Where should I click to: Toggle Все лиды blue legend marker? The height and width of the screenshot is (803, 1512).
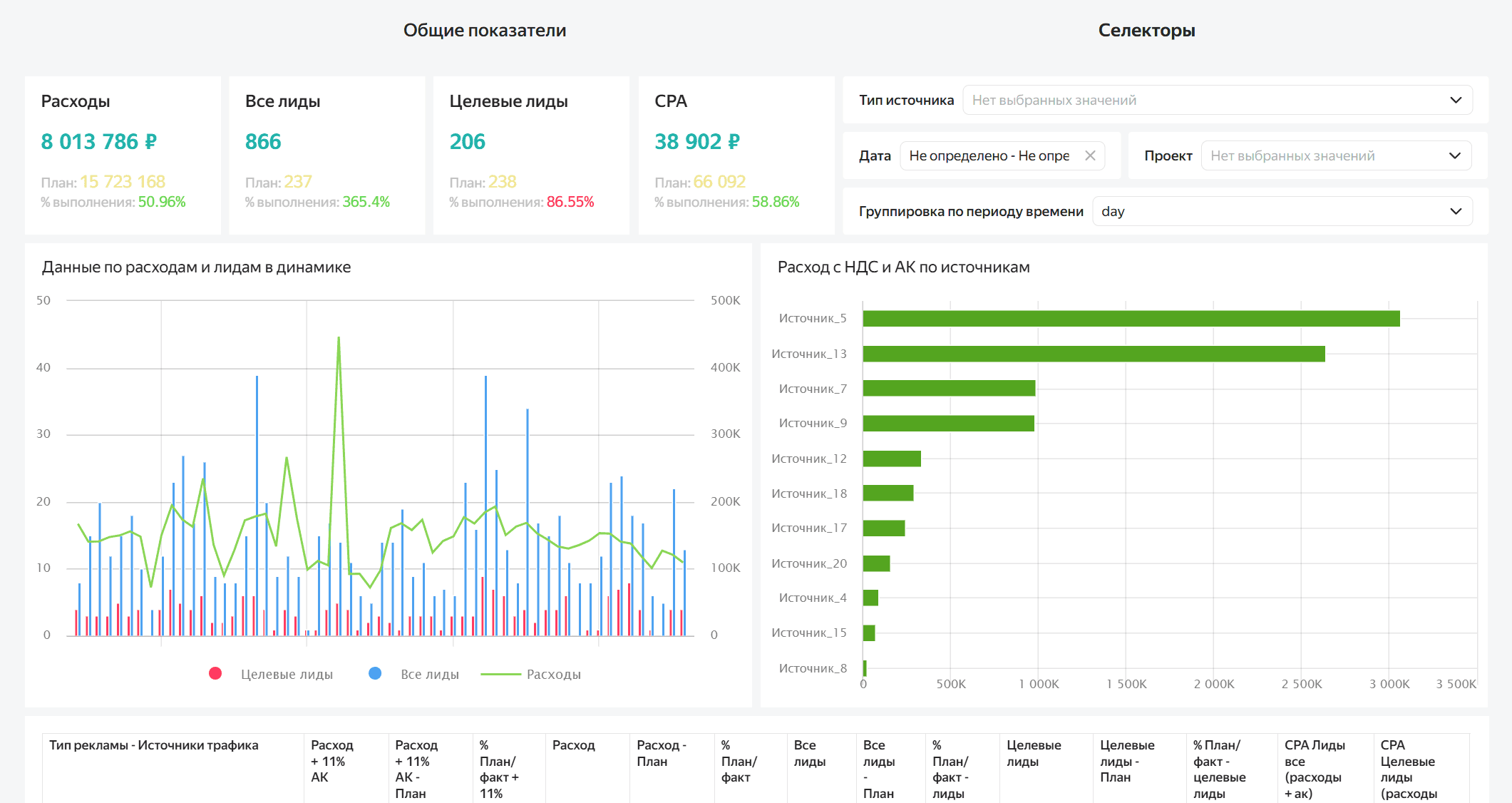coord(375,674)
